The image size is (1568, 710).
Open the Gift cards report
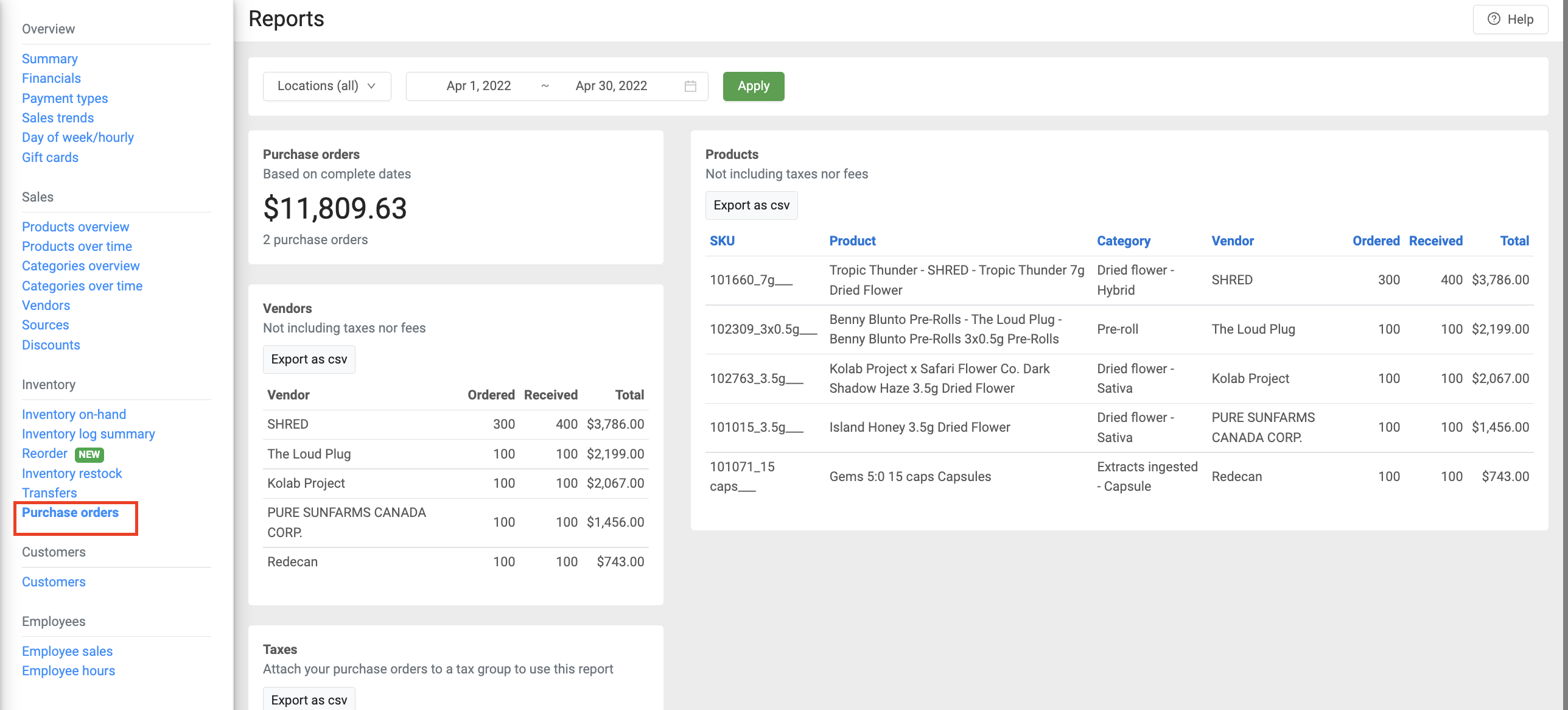tap(50, 157)
